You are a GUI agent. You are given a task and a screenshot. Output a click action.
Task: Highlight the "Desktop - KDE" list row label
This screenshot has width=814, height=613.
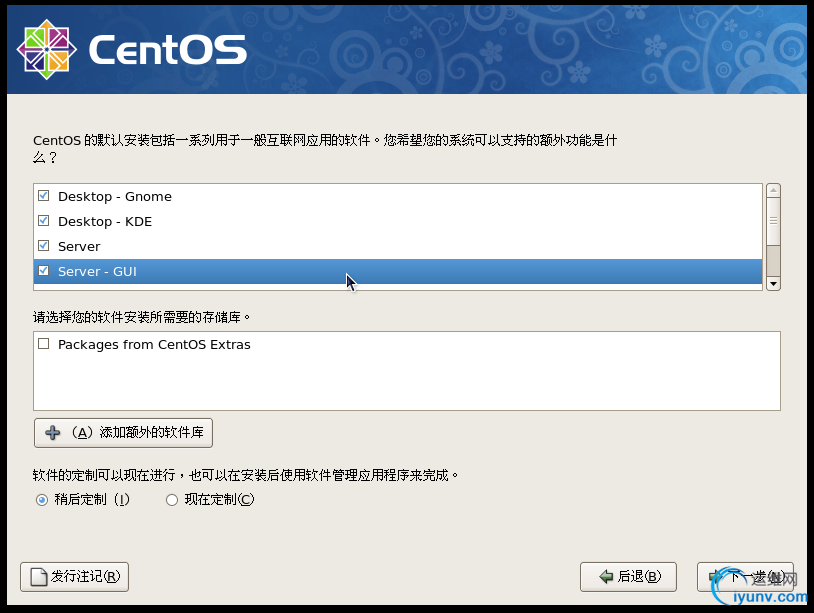point(104,221)
